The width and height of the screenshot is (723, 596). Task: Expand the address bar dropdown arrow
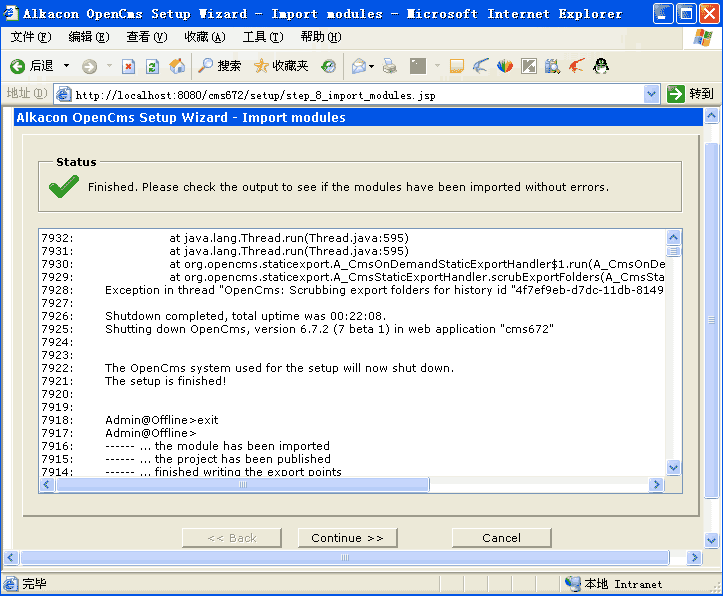click(x=651, y=94)
